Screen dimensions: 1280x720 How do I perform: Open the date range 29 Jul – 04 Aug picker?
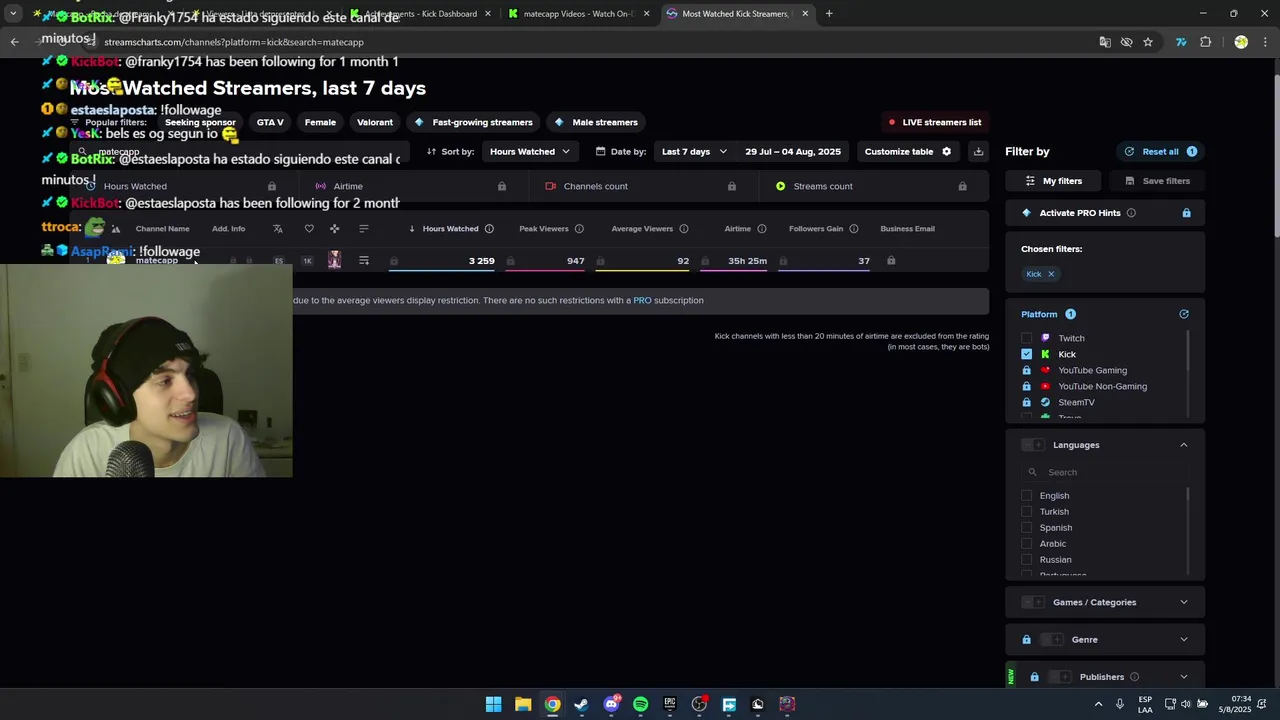point(793,152)
